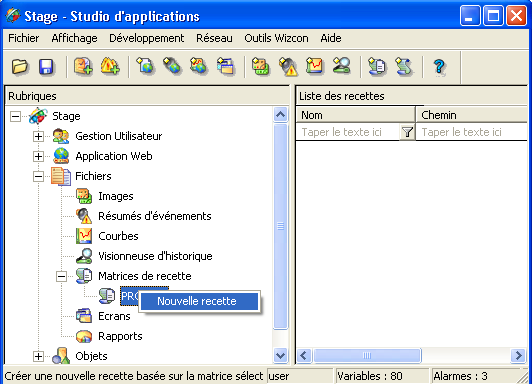Collapse the Fichiers node

[38, 176]
